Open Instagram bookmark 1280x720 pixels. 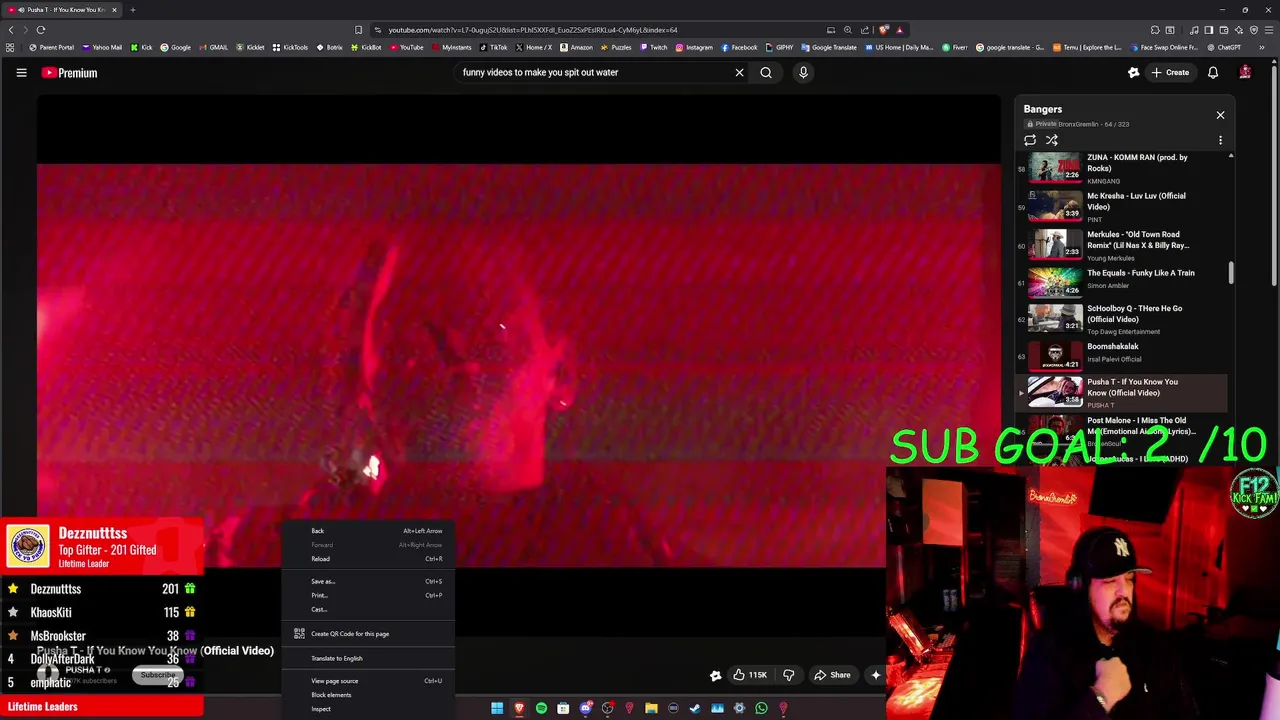pos(694,47)
